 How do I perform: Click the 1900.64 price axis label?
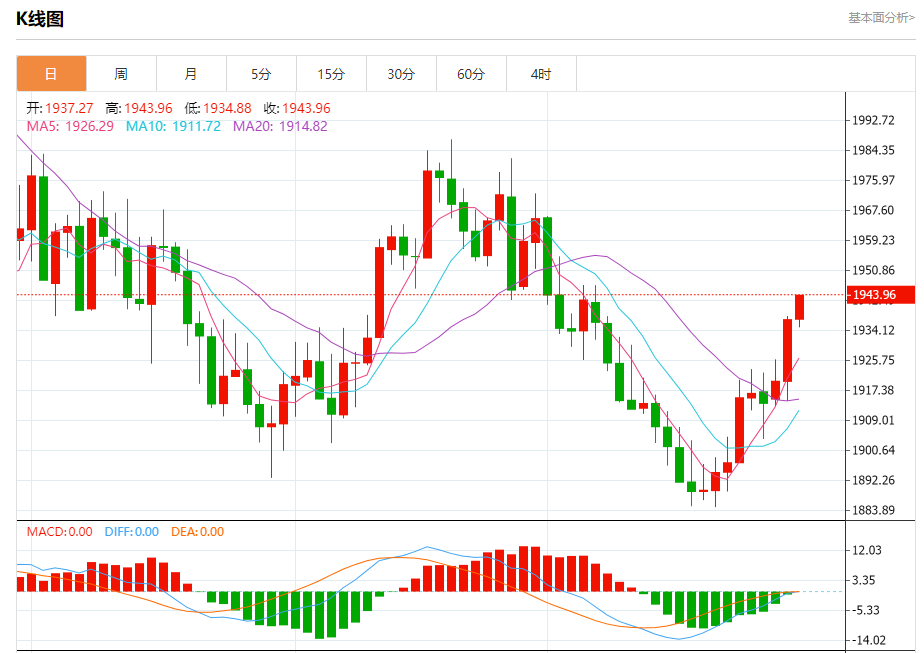tap(873, 450)
